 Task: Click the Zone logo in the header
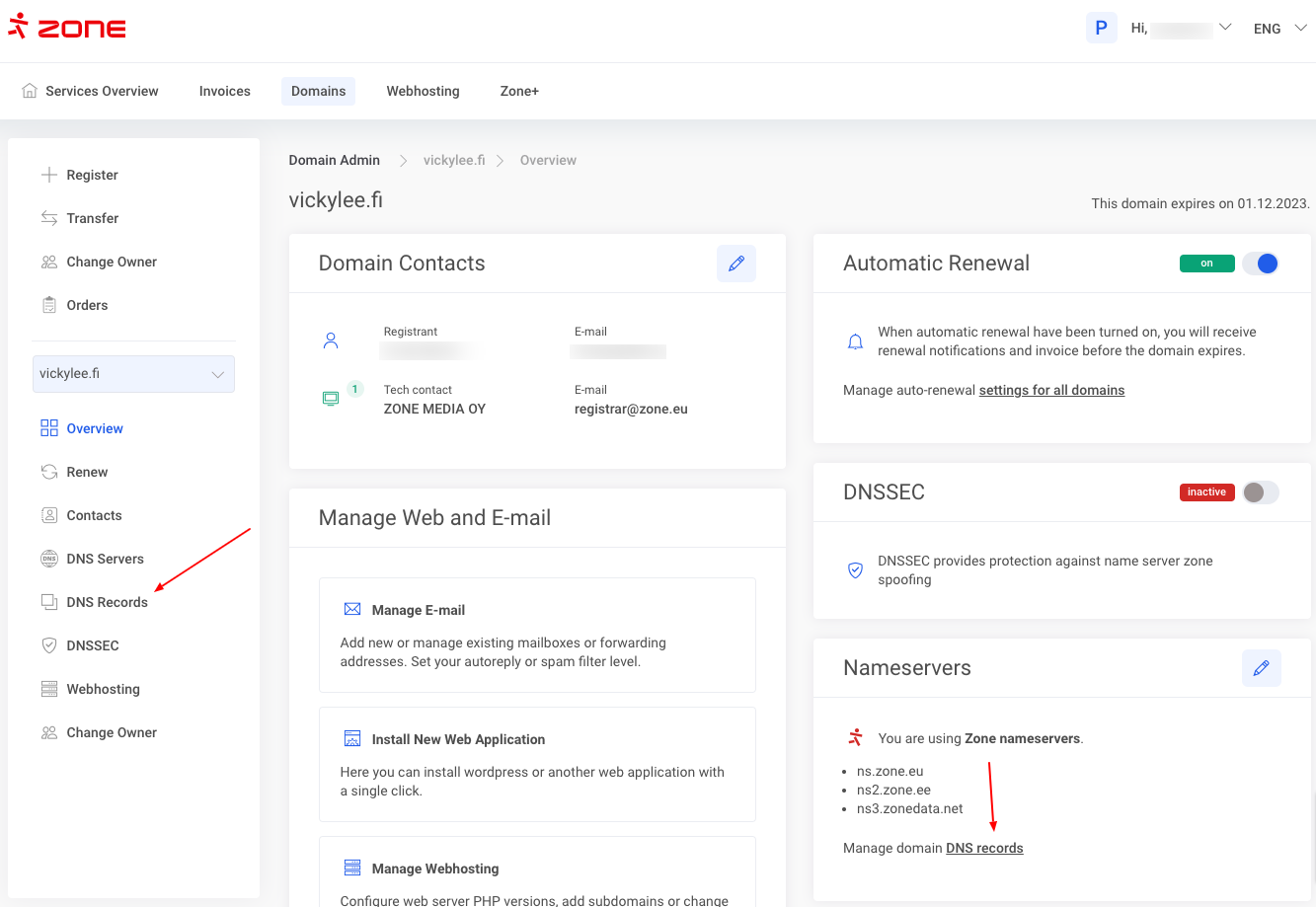pos(67,28)
